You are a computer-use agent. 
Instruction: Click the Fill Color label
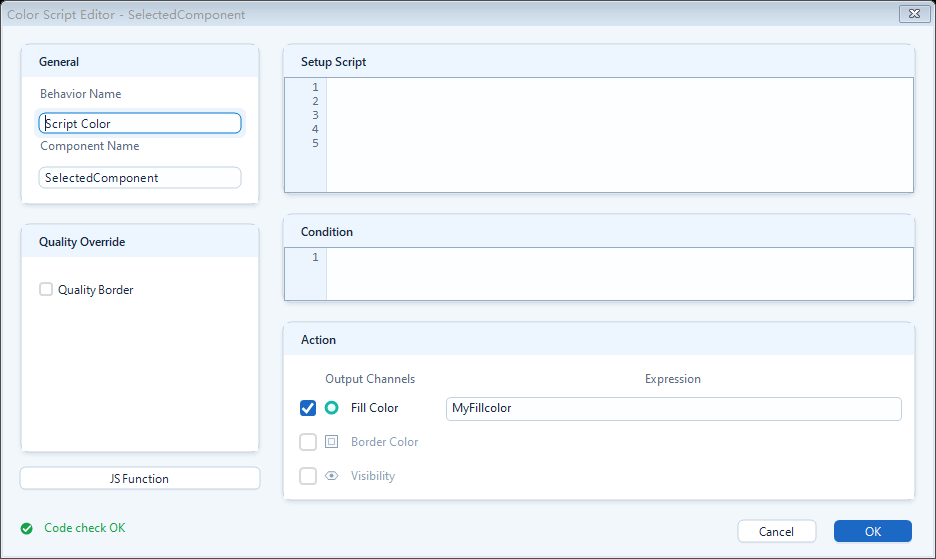pyautogui.click(x=374, y=408)
